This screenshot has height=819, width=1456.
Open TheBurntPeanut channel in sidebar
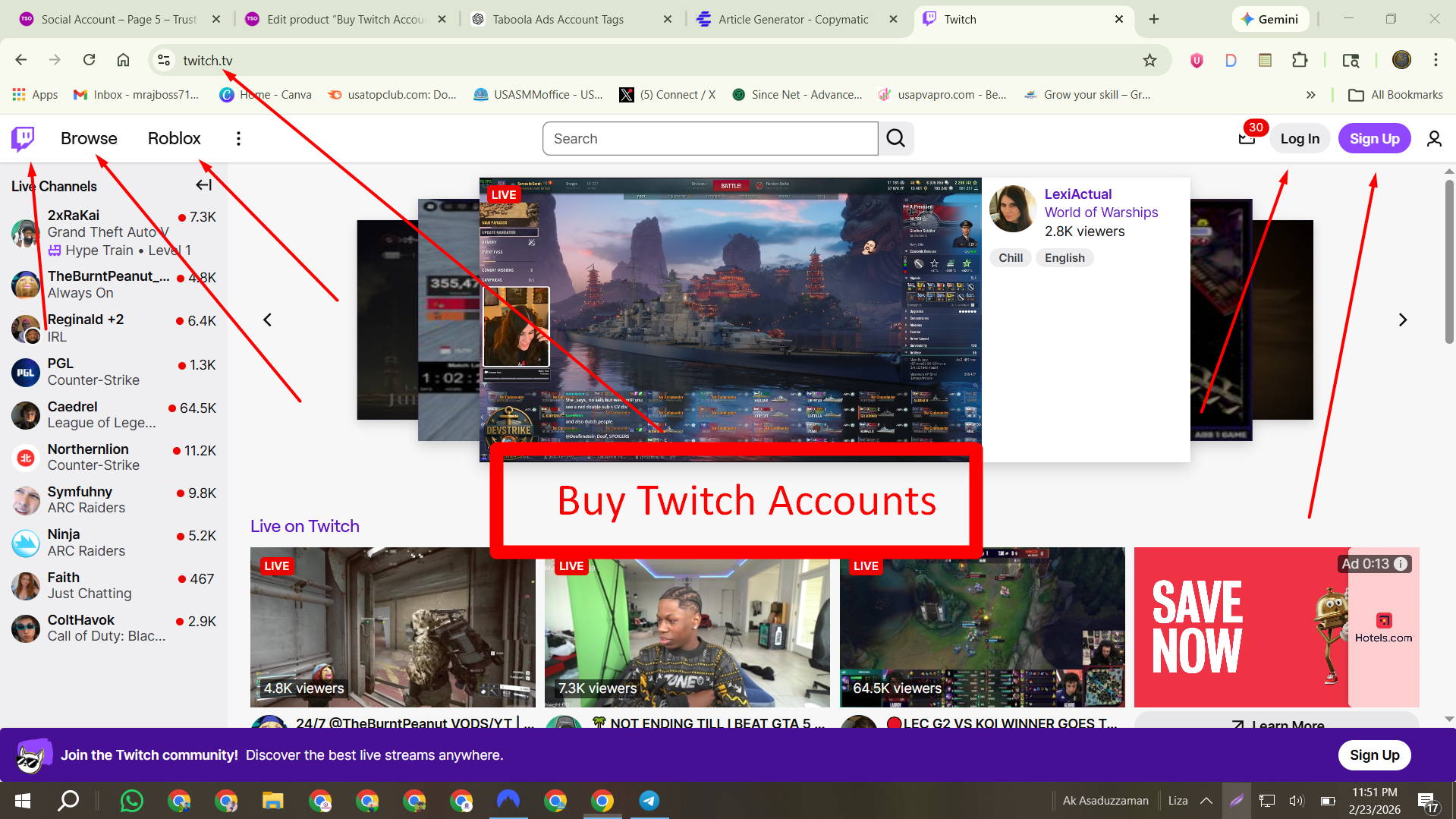pos(114,285)
